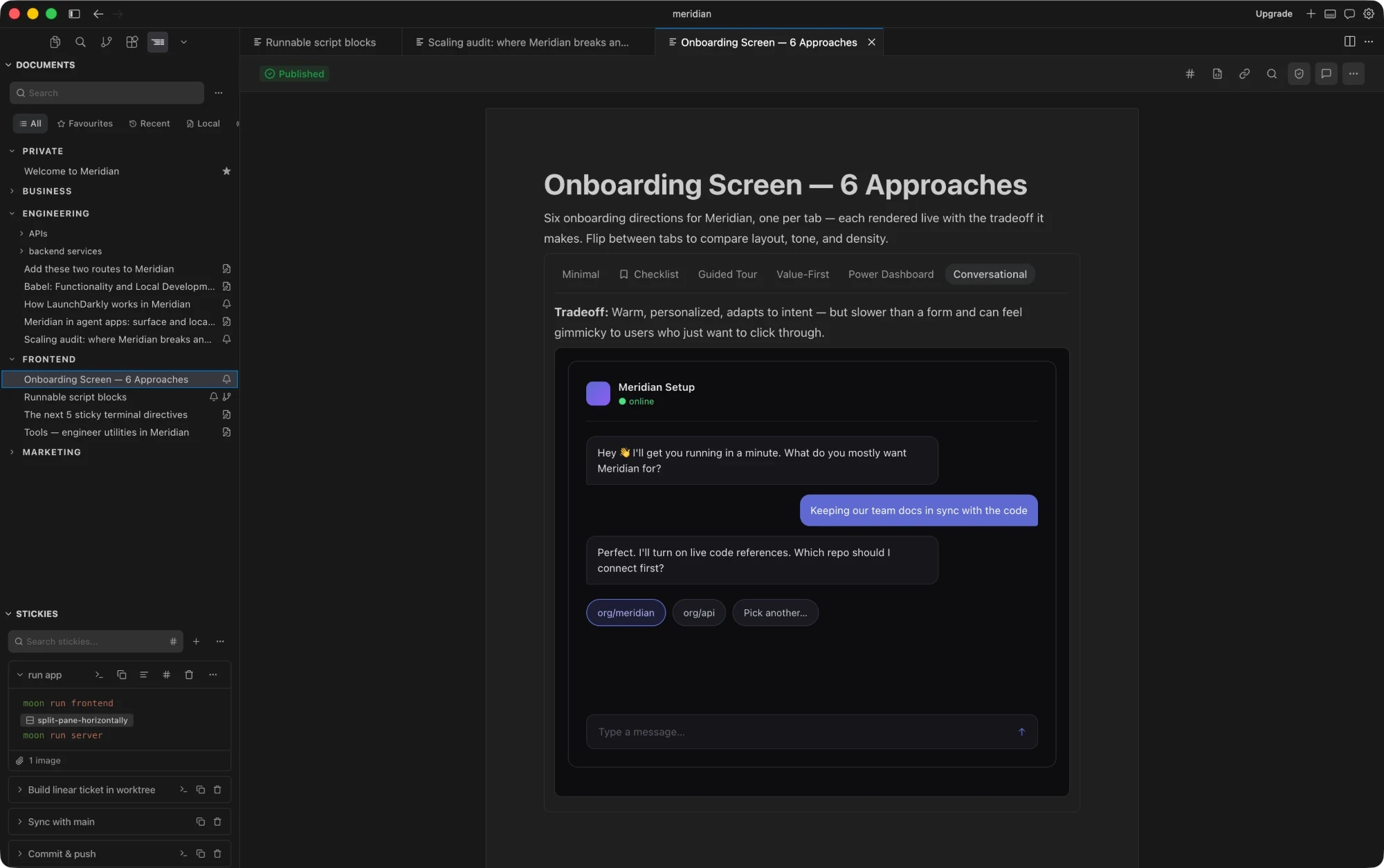
Task: Click the shield check icon in document toolbar
Action: 1299,74
